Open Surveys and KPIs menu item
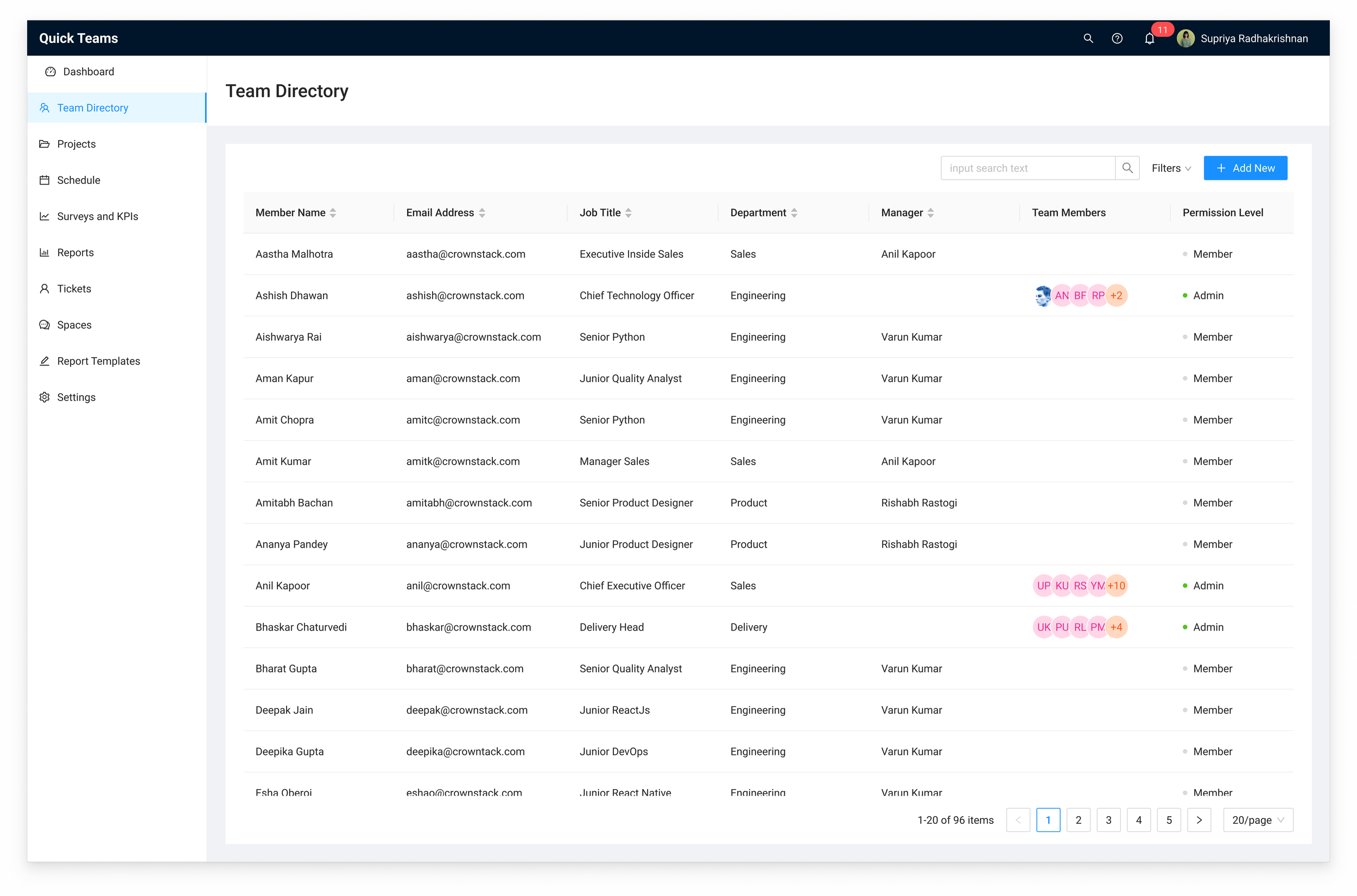 click(97, 217)
